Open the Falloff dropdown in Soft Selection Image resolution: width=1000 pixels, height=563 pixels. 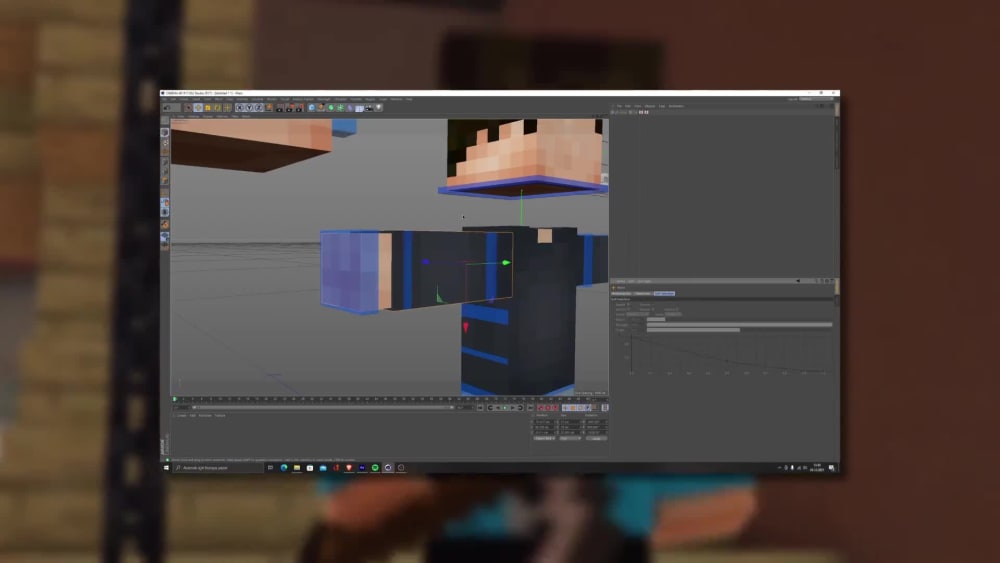coord(638,314)
